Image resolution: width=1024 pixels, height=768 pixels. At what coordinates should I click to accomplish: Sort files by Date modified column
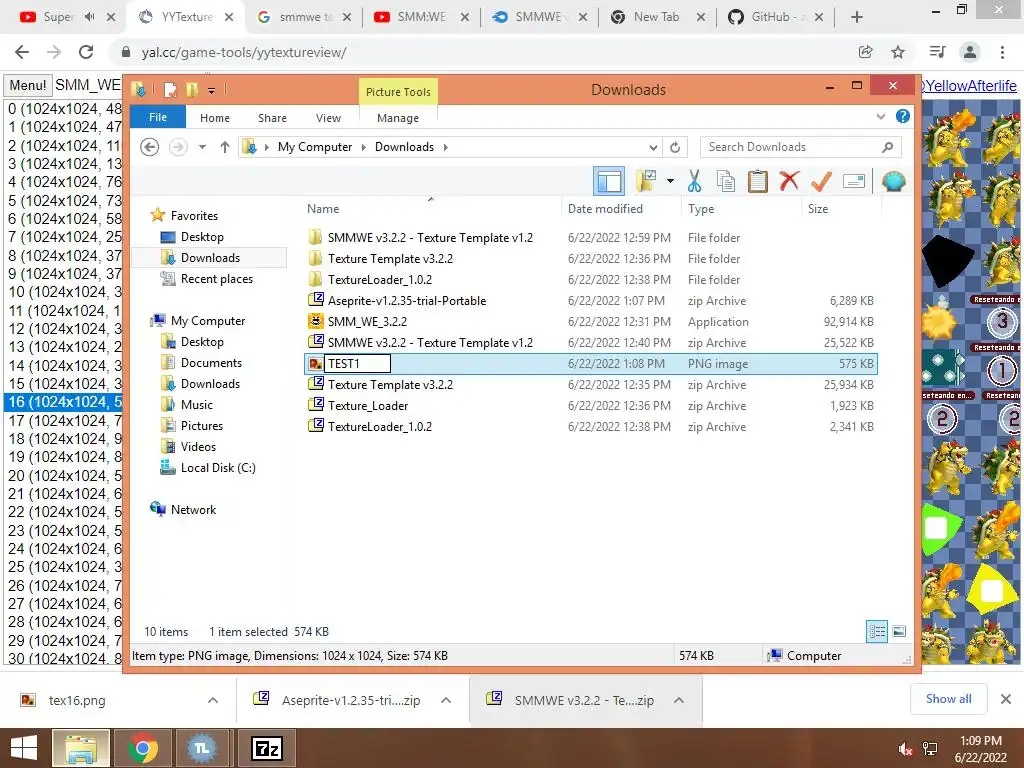[605, 208]
